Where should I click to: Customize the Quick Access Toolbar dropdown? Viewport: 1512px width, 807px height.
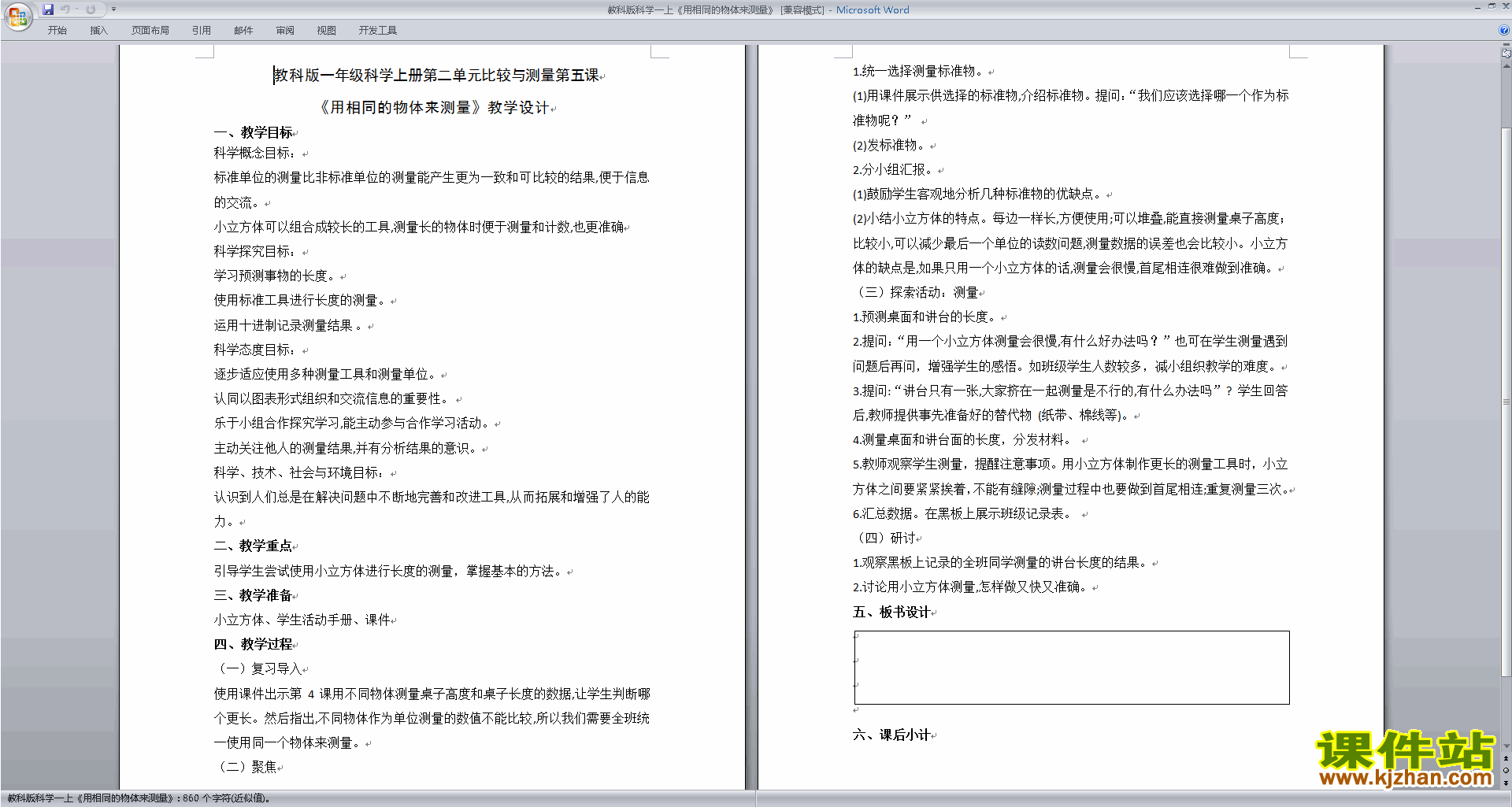[x=113, y=9]
